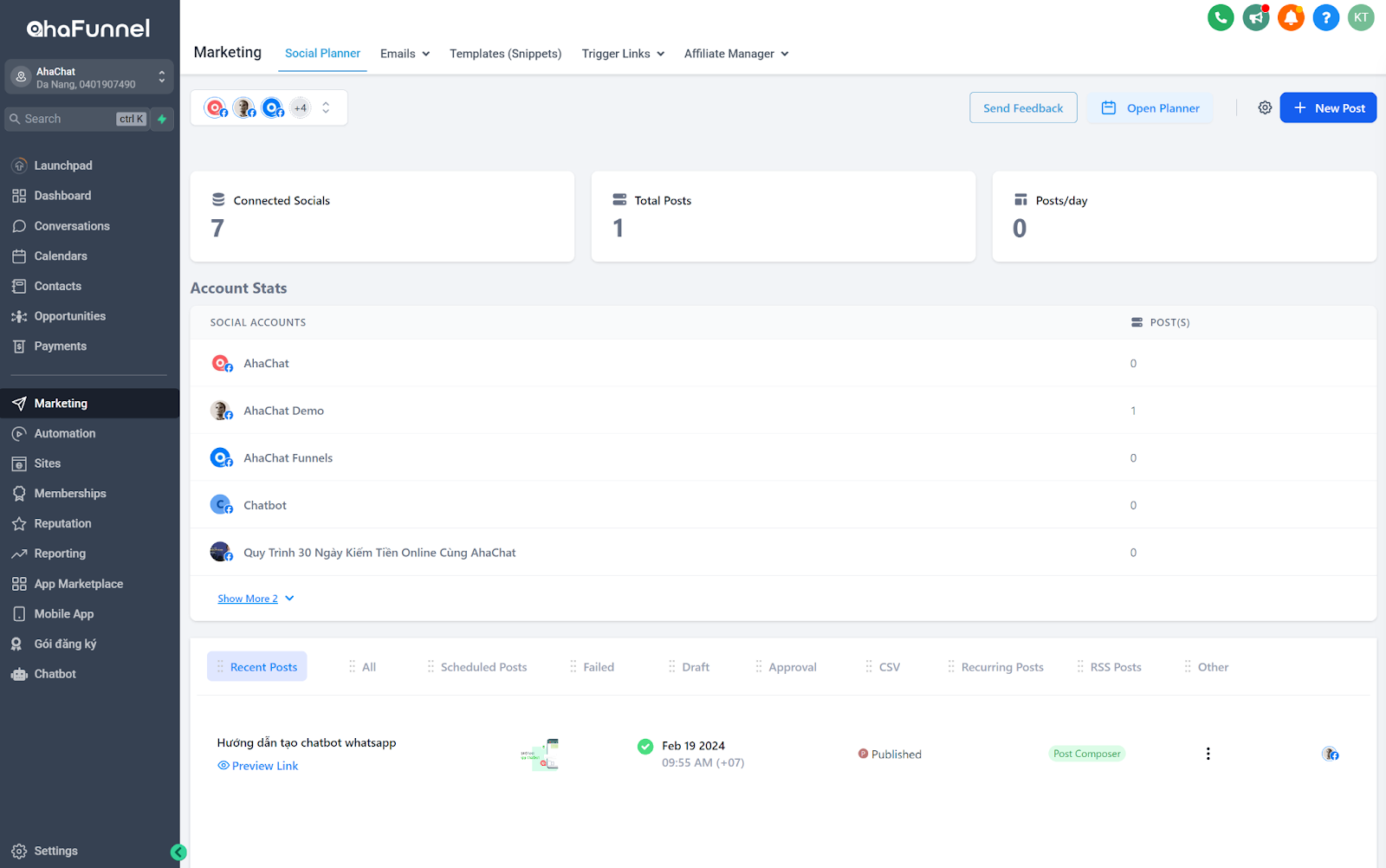The width and height of the screenshot is (1386, 868).
Task: Expand the AhaChat location switcher
Action: click(x=89, y=77)
